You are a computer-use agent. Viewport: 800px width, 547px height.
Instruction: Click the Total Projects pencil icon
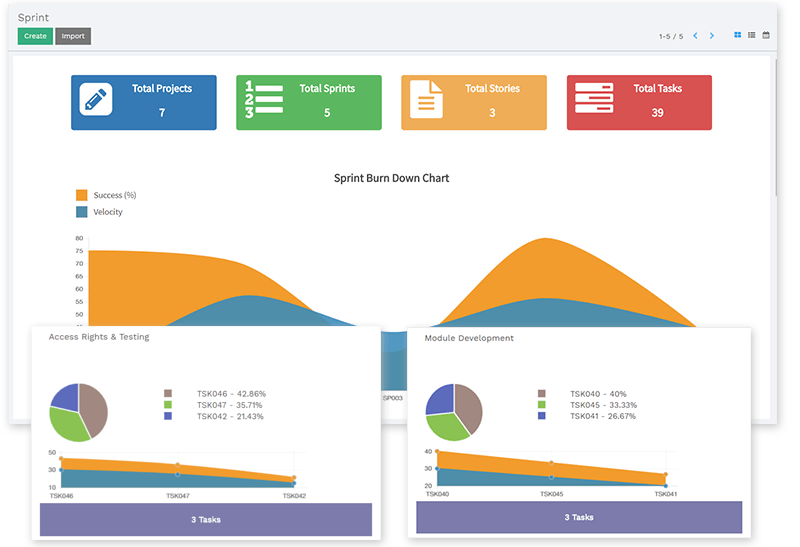(96, 101)
